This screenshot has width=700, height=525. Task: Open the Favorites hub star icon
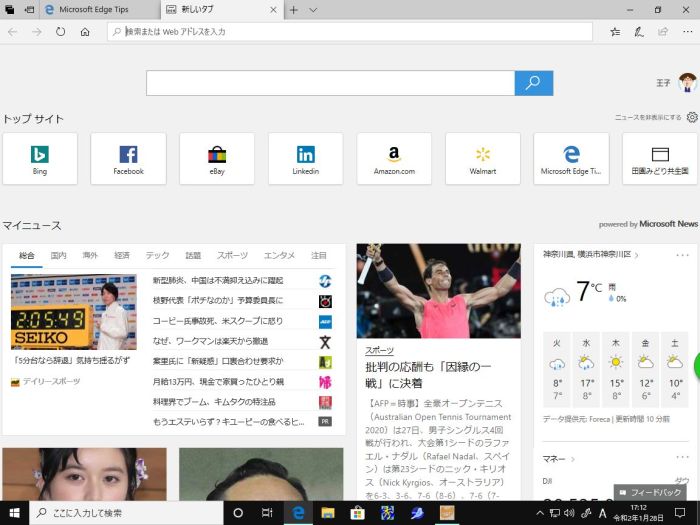pyautogui.click(x=615, y=32)
